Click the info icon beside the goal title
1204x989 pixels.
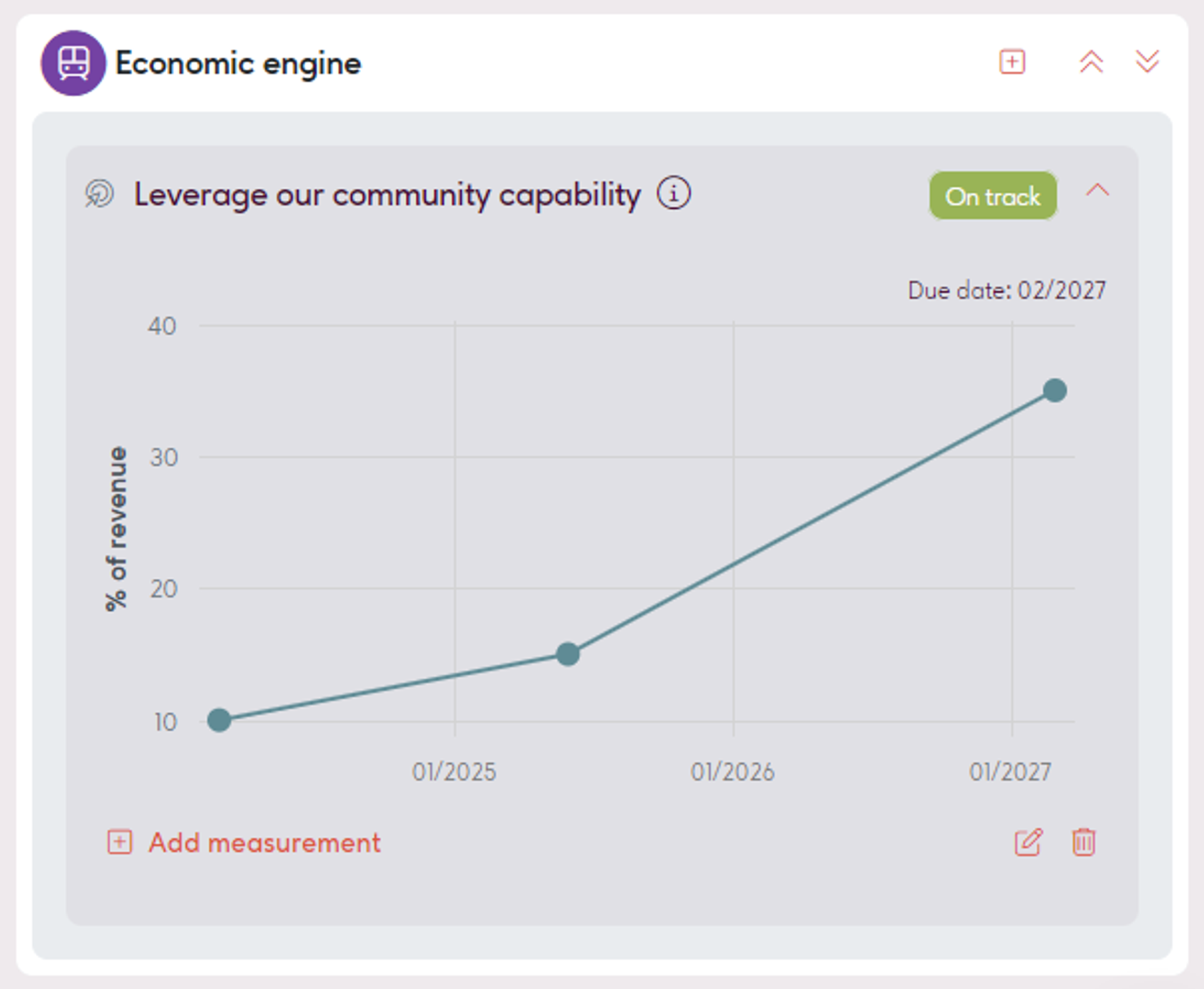tap(673, 193)
